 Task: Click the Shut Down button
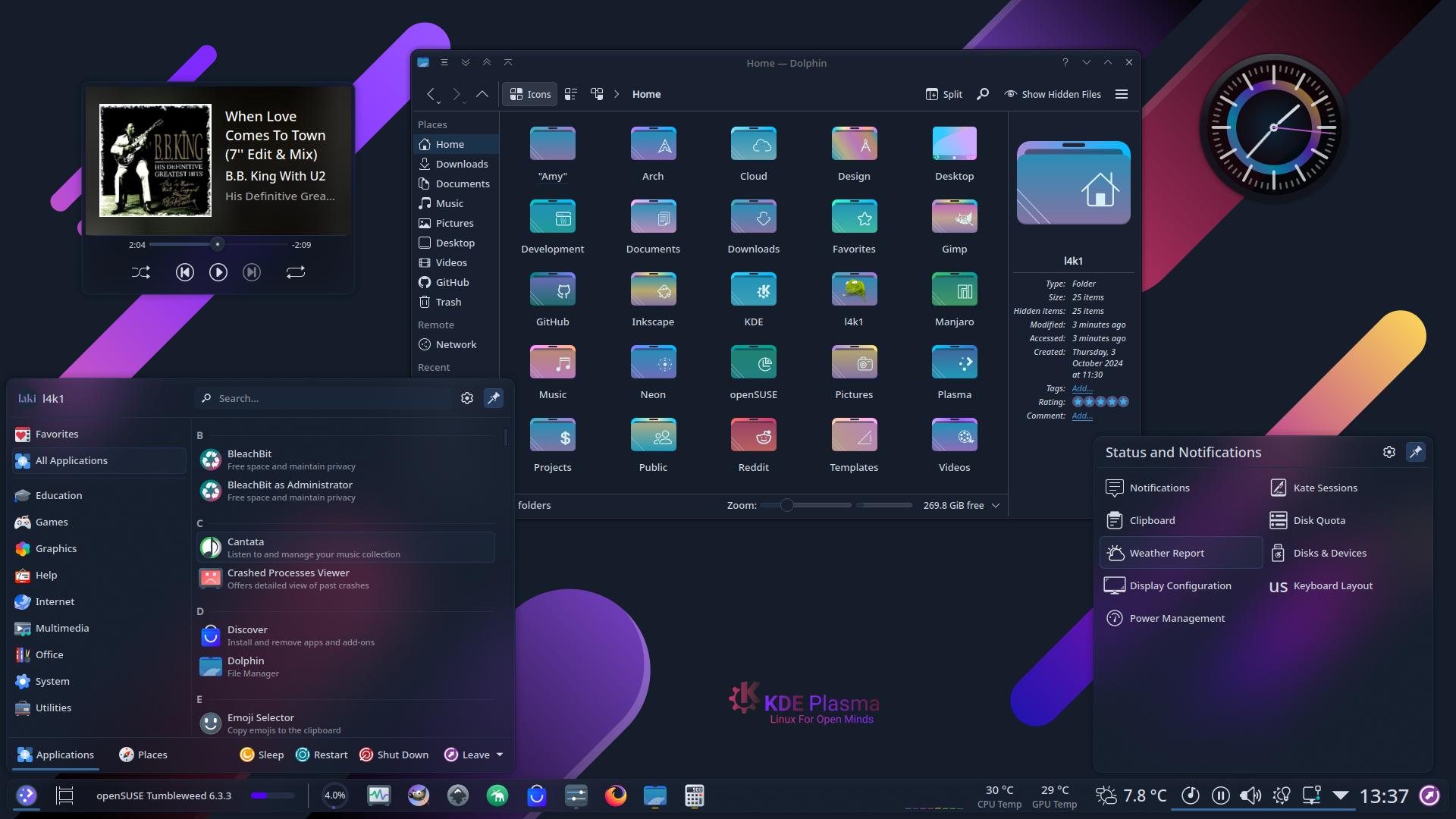pos(394,755)
